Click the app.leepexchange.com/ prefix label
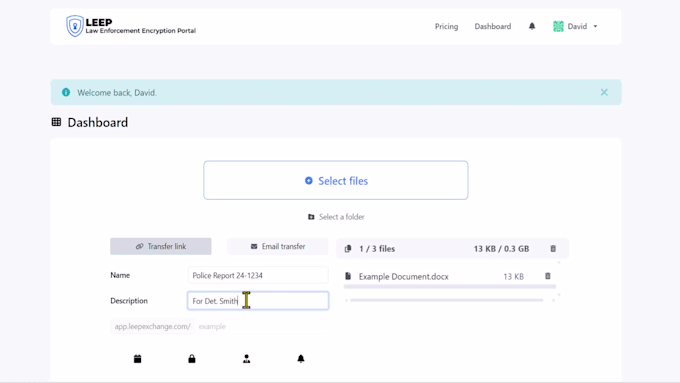 [x=152, y=326]
